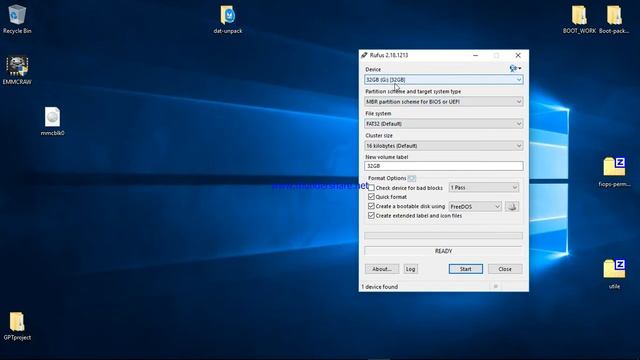Click the READY status bar
This screenshot has height=360, width=640.
click(443, 251)
